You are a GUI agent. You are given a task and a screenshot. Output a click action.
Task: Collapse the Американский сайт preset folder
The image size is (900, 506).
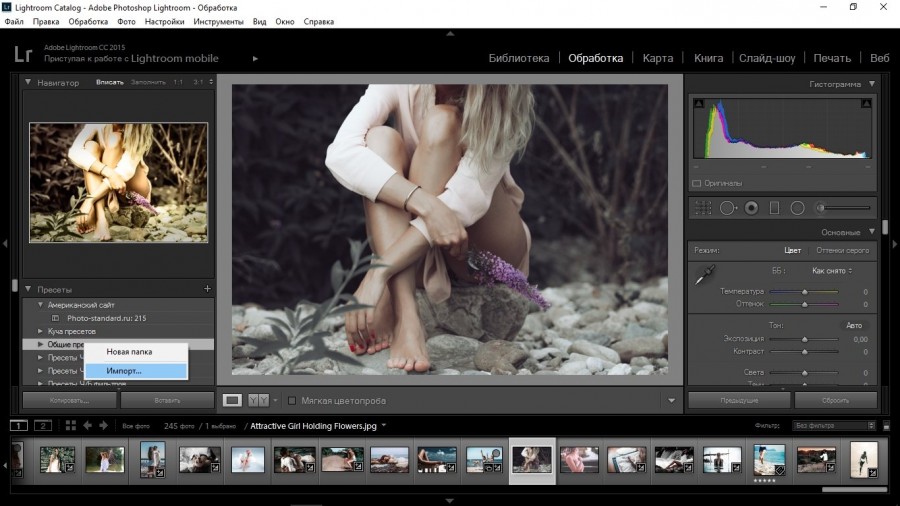(40, 305)
